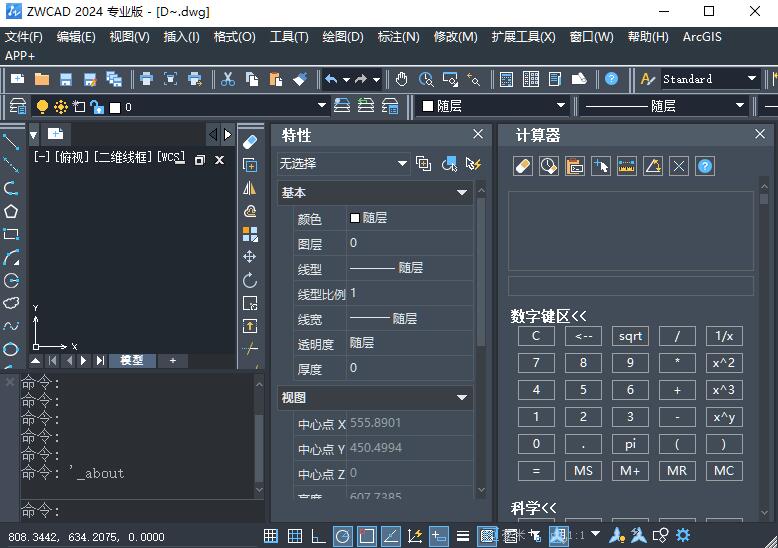Click the Quick Select icon in Properties panel
This screenshot has width=778, height=548.
click(x=474, y=164)
